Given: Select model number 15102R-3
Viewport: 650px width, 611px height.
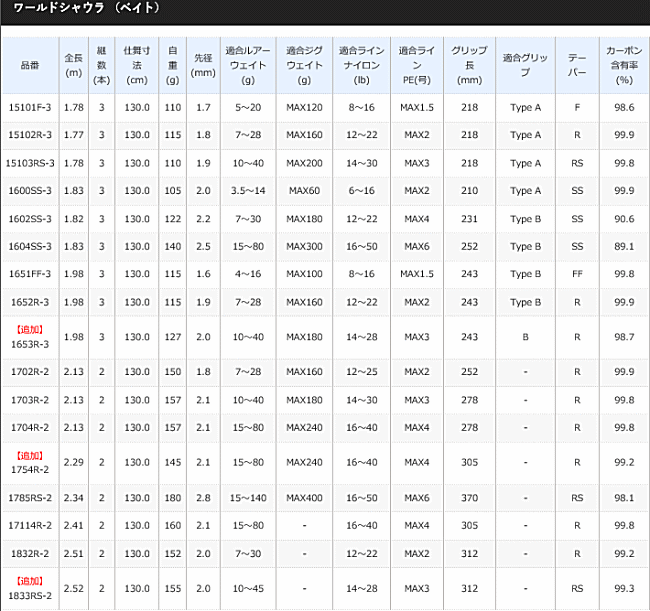Looking at the screenshot, I should pos(30,135).
